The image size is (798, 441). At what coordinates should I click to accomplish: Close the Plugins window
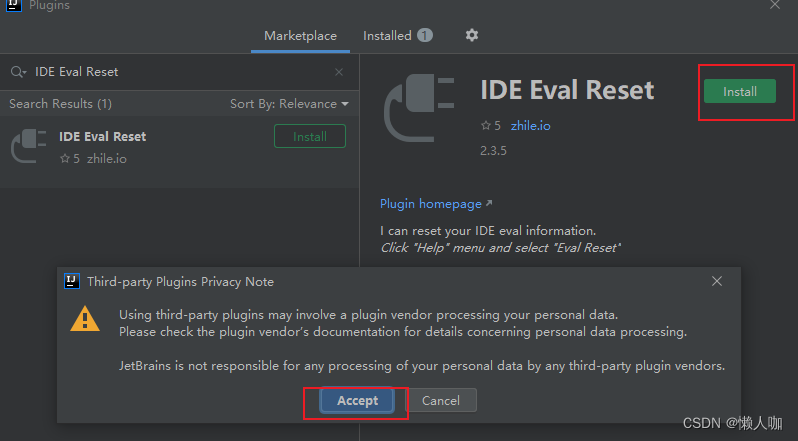(775, 5)
